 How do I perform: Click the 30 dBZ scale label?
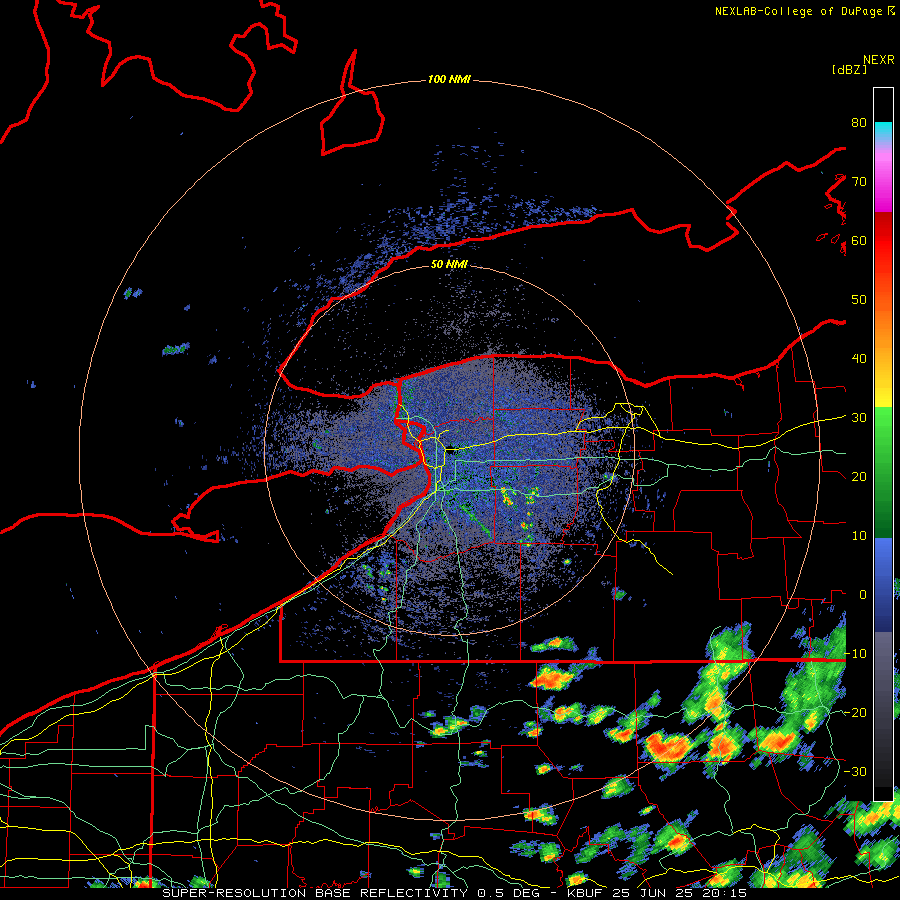859,418
